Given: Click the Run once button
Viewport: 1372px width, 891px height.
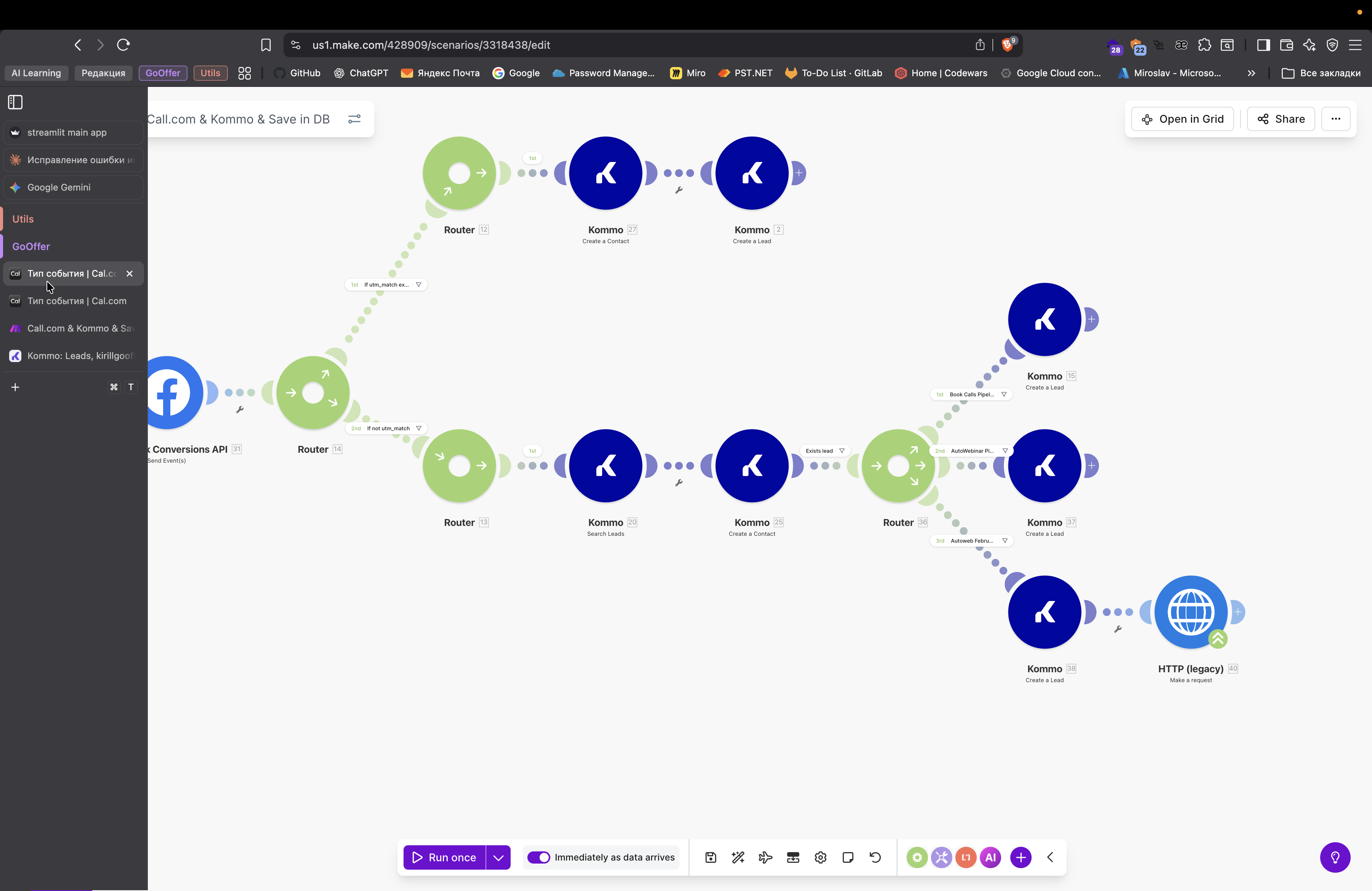Looking at the screenshot, I should coord(444,857).
